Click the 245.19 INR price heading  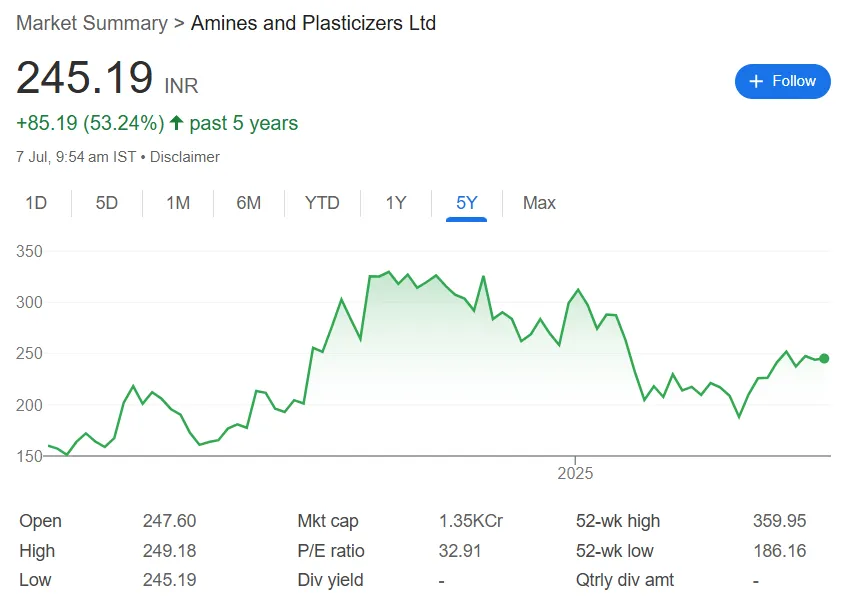pyautogui.click(x=85, y=79)
